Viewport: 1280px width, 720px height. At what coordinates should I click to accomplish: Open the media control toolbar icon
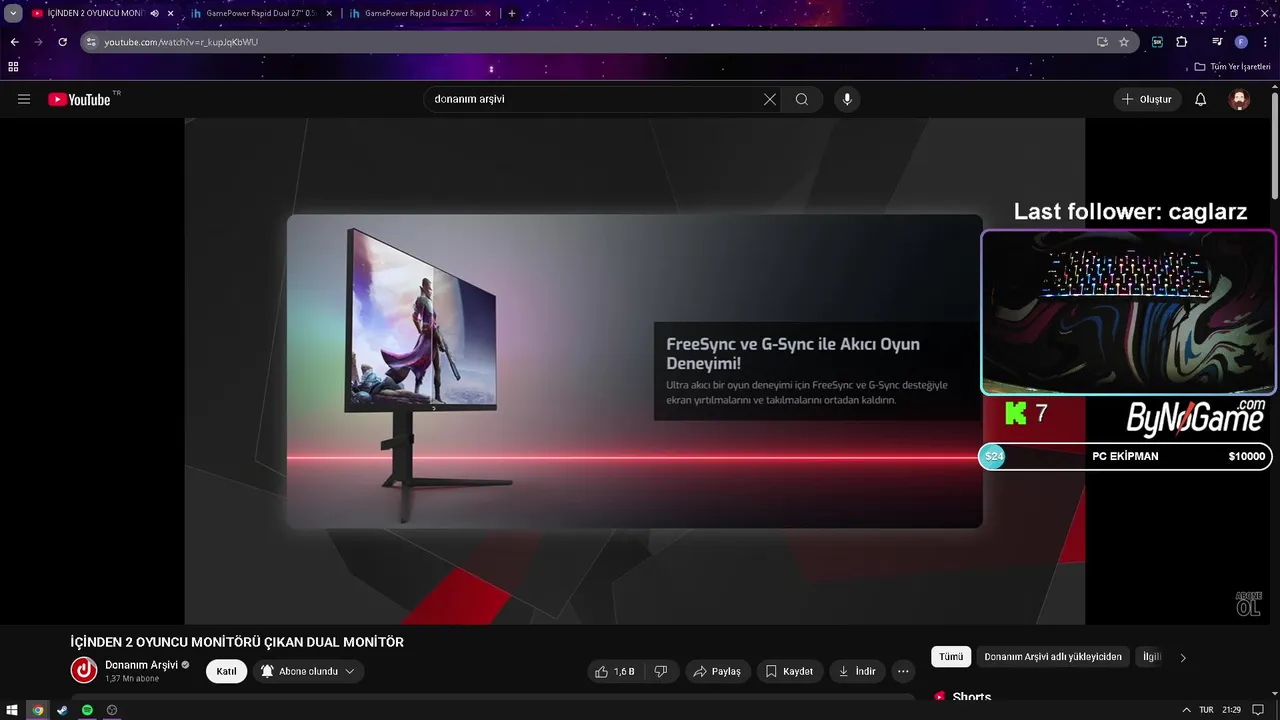pyautogui.click(x=1217, y=42)
